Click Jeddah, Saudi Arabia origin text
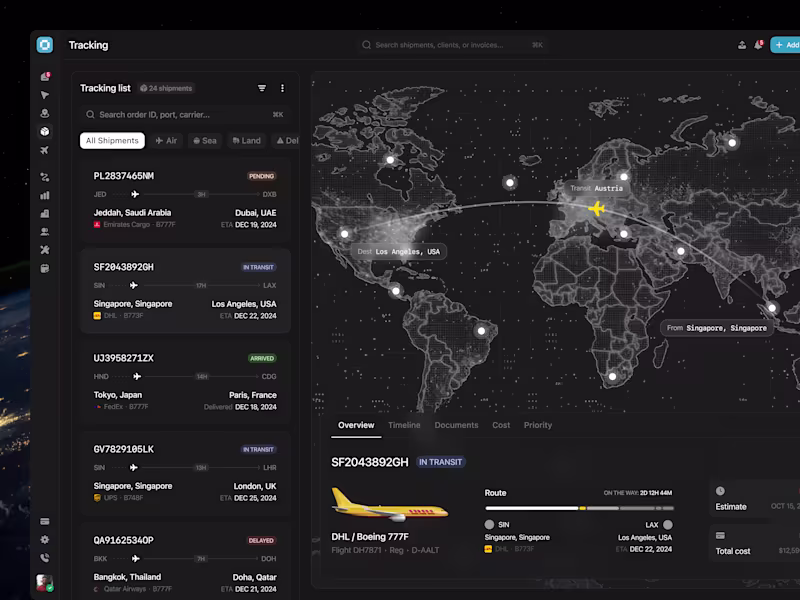Viewport: 800px width, 600px height. 132,213
